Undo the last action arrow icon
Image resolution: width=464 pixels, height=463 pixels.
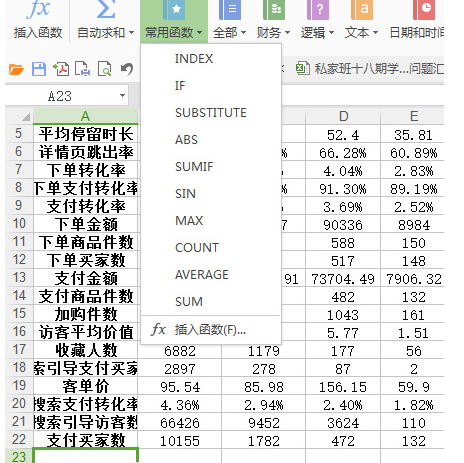tap(127, 69)
